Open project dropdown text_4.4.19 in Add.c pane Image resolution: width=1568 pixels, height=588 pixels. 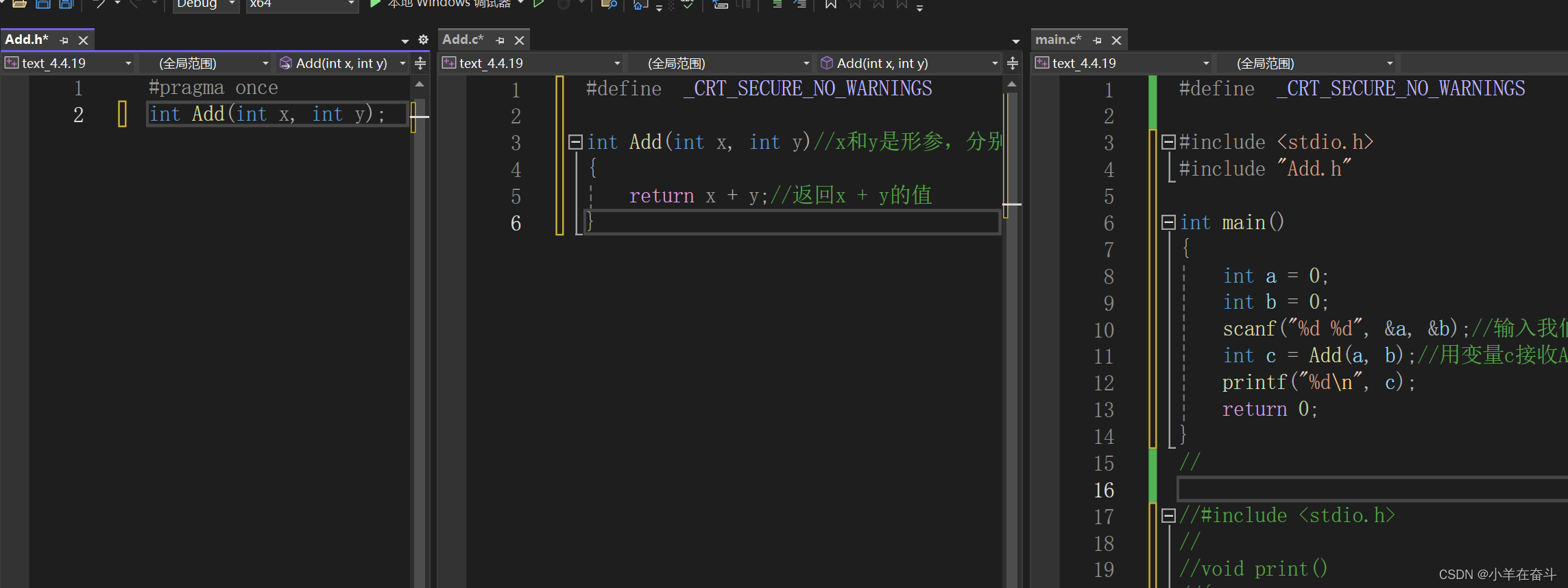pyautogui.click(x=531, y=64)
